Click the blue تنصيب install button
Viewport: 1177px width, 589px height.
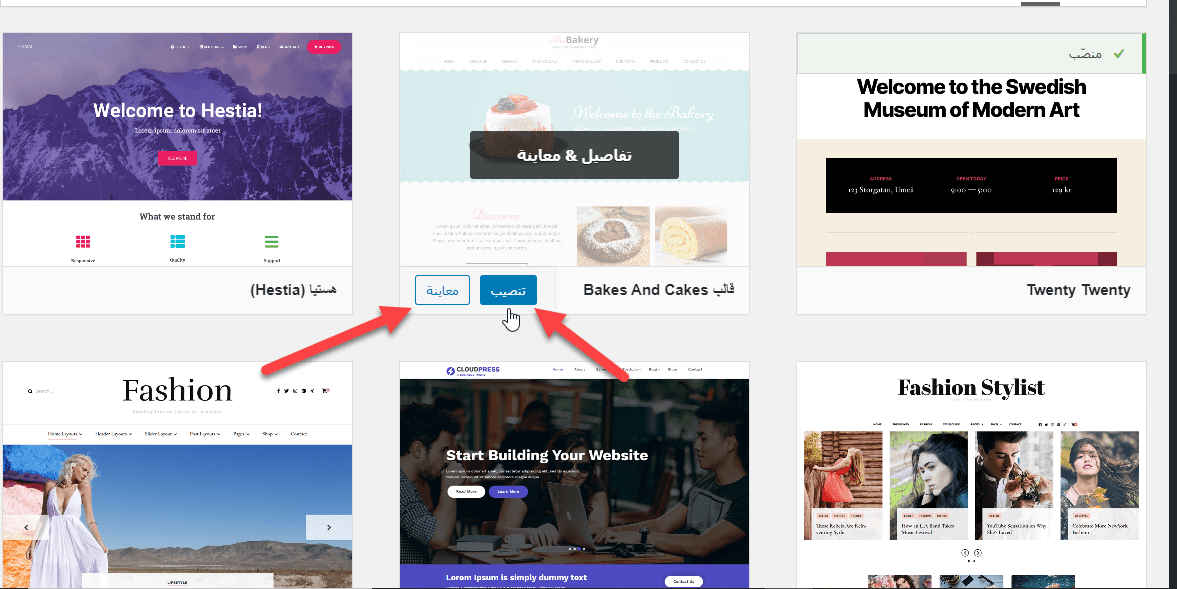508,290
